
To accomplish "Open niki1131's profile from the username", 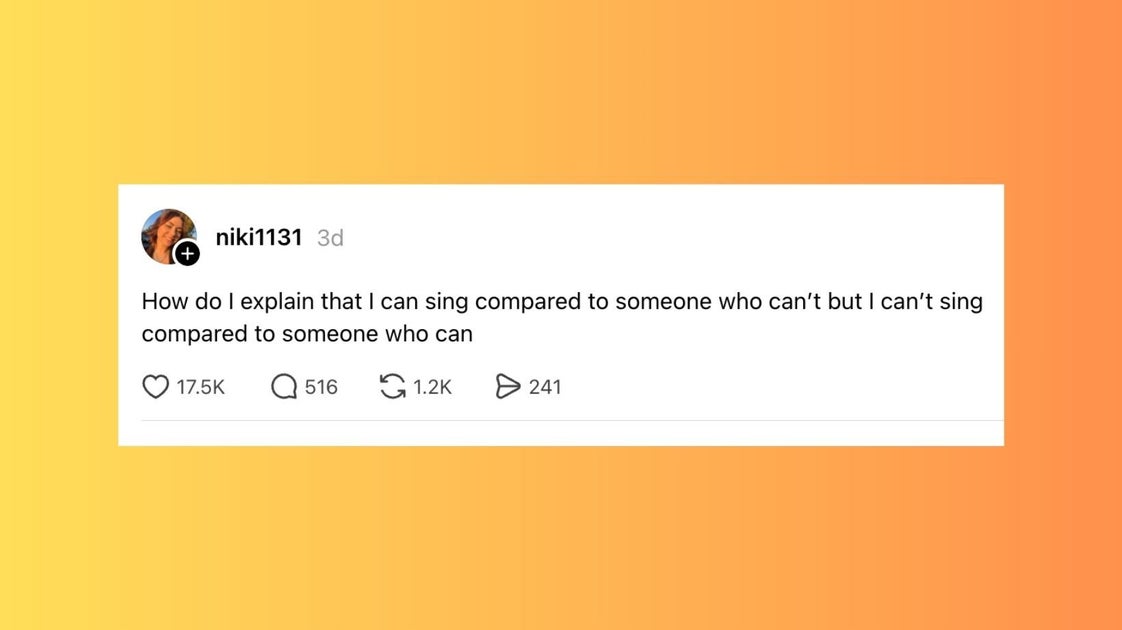I will 259,237.
